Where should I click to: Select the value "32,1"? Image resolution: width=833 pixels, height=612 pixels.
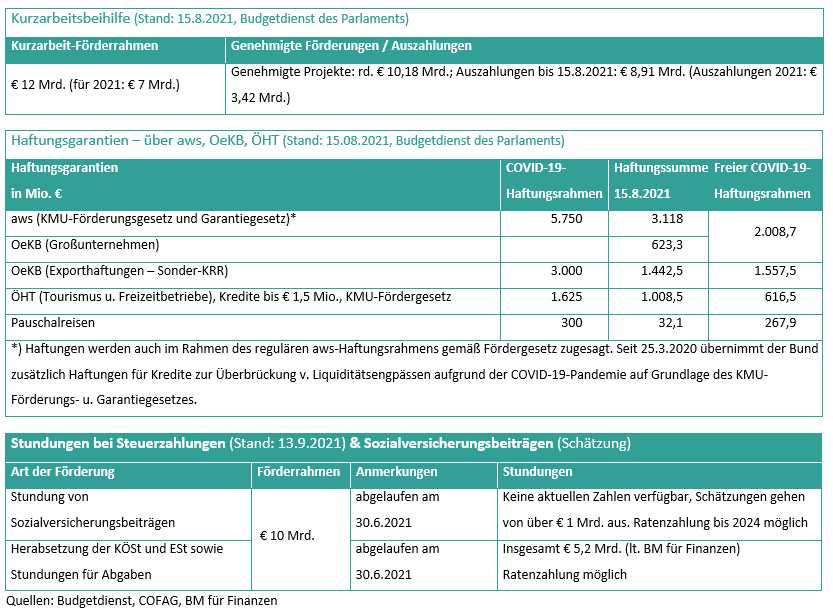tap(670, 323)
